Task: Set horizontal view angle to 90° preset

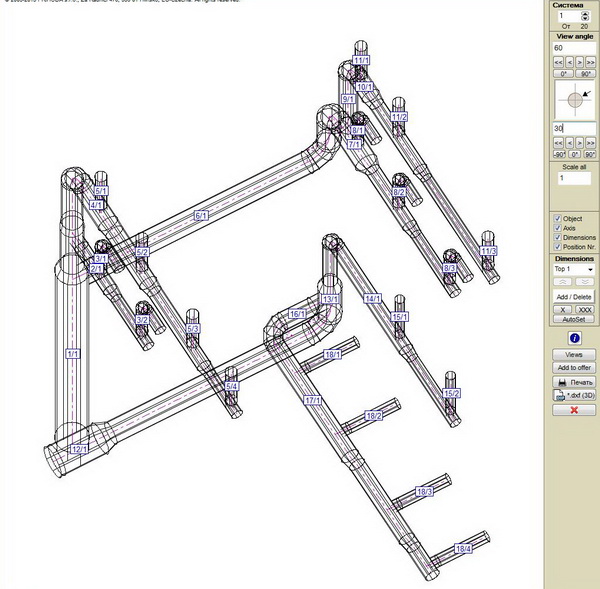Action: tap(585, 74)
